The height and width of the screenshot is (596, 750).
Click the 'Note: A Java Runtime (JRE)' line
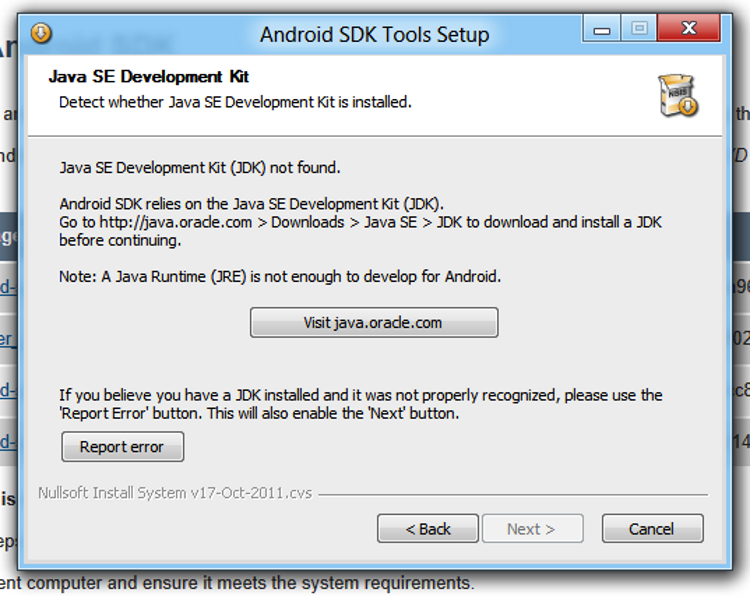click(x=280, y=276)
